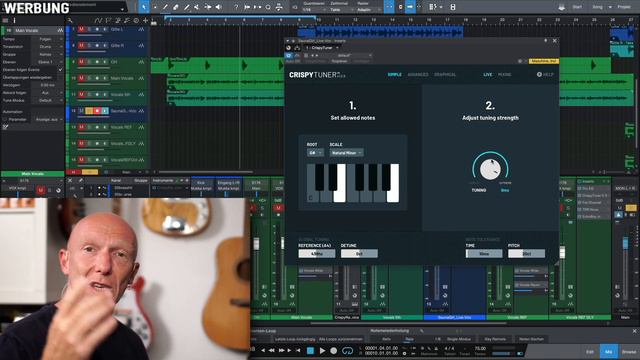The width and height of the screenshot is (640, 360).
Task: Toggle the Loop button in the transport
Action: (x=347, y=350)
